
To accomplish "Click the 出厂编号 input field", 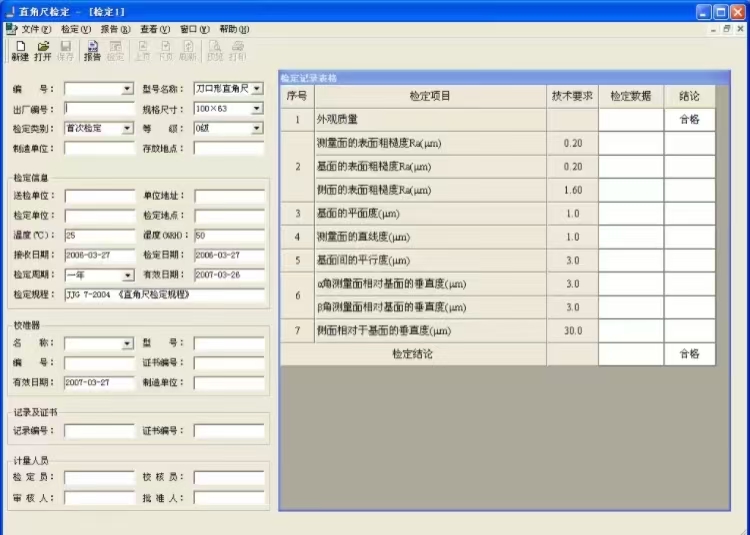I will pyautogui.click(x=99, y=109).
